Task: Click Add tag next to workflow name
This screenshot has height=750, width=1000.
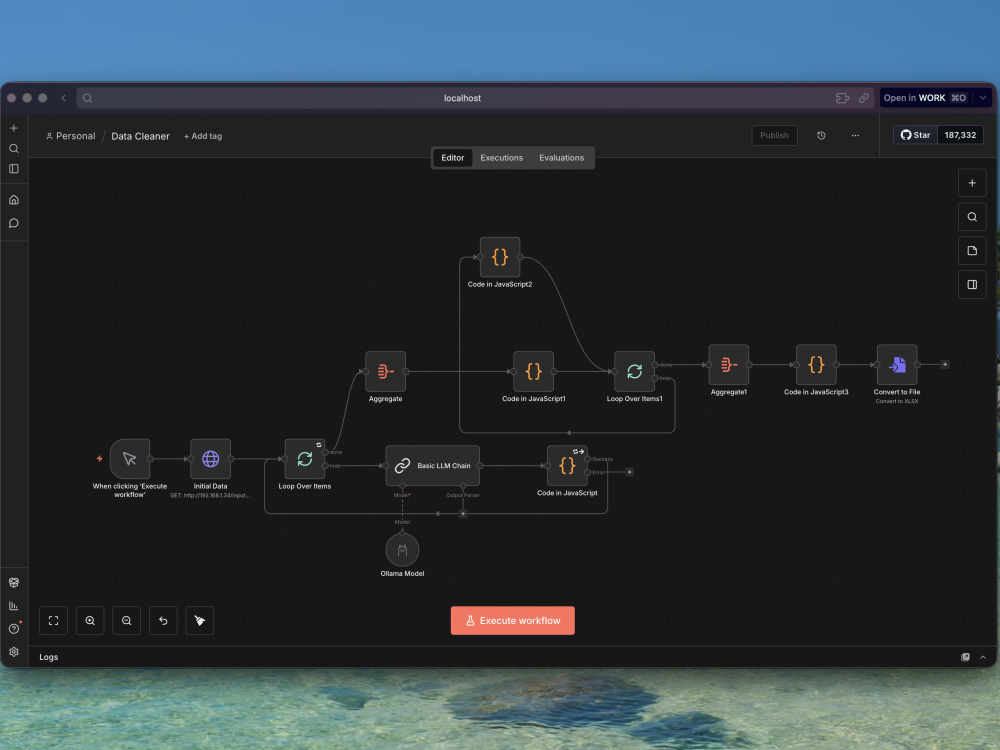Action: [203, 136]
